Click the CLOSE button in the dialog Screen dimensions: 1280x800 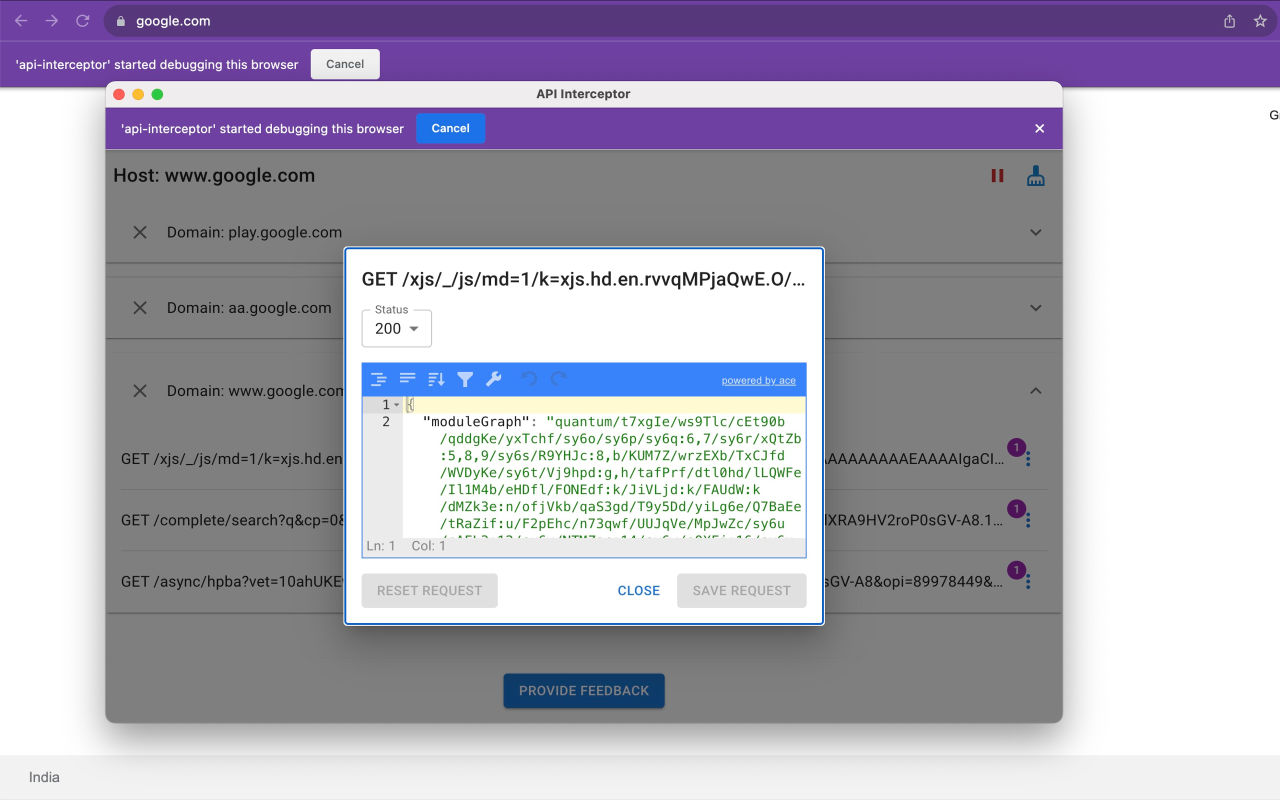[x=638, y=591]
